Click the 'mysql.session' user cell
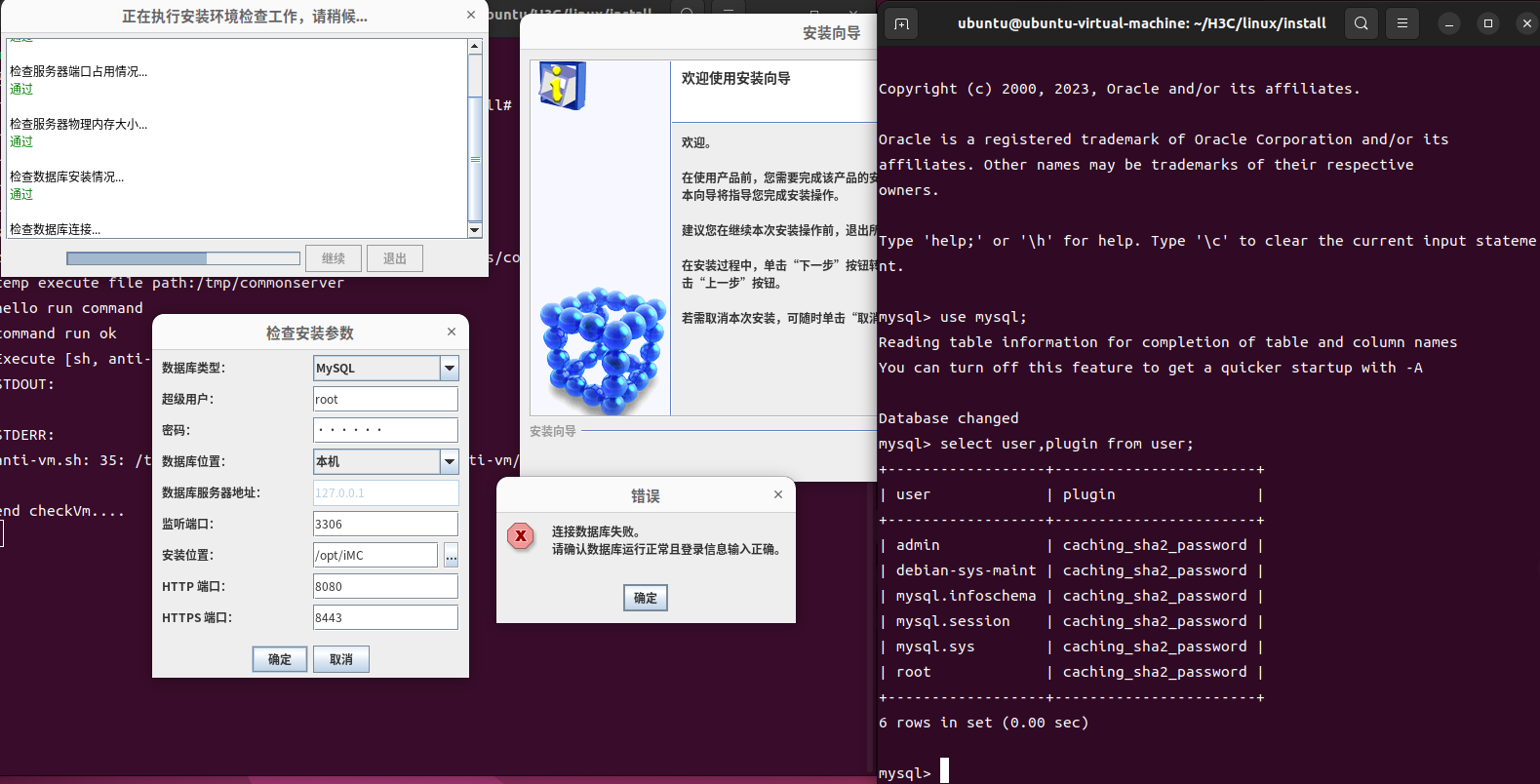 (x=953, y=621)
